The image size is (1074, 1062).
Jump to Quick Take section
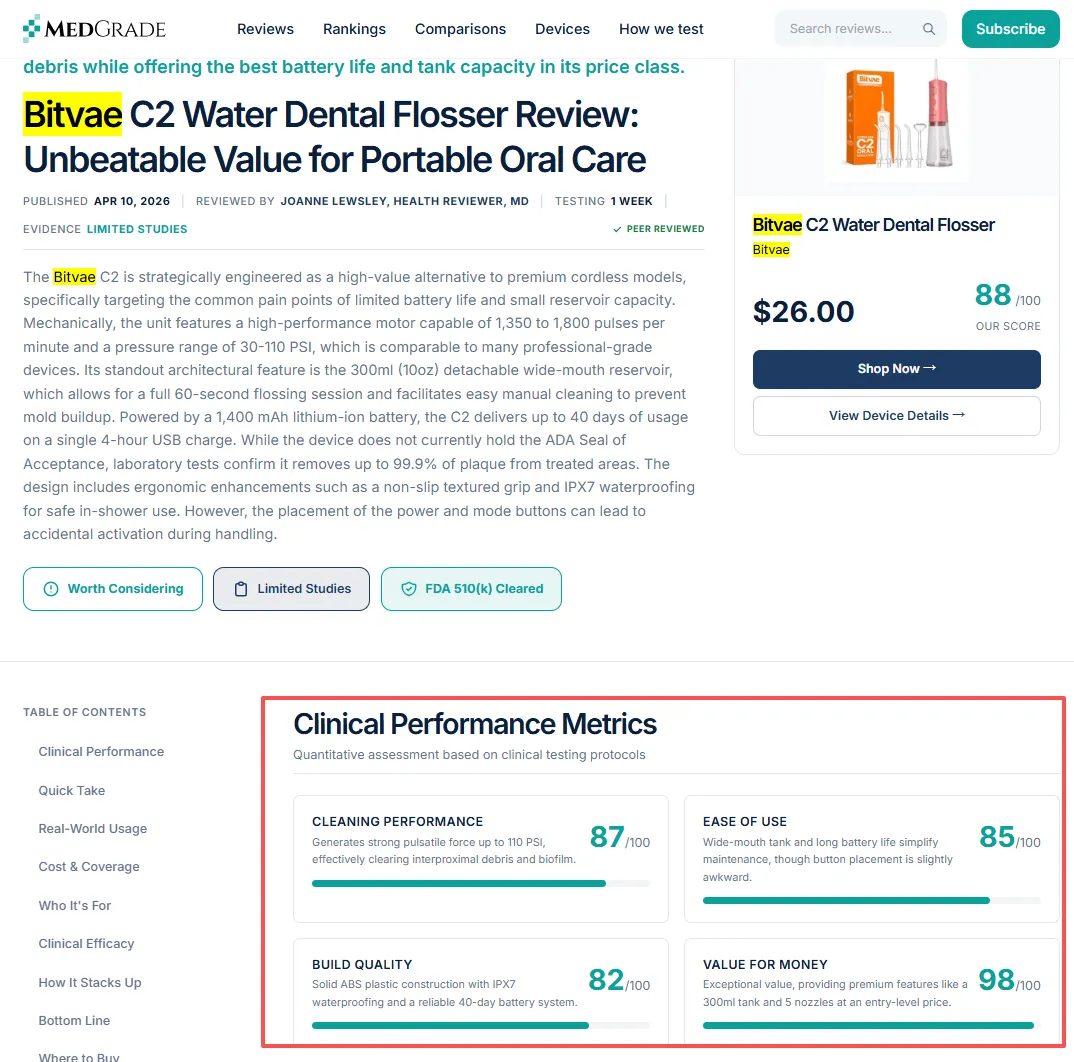click(x=72, y=791)
